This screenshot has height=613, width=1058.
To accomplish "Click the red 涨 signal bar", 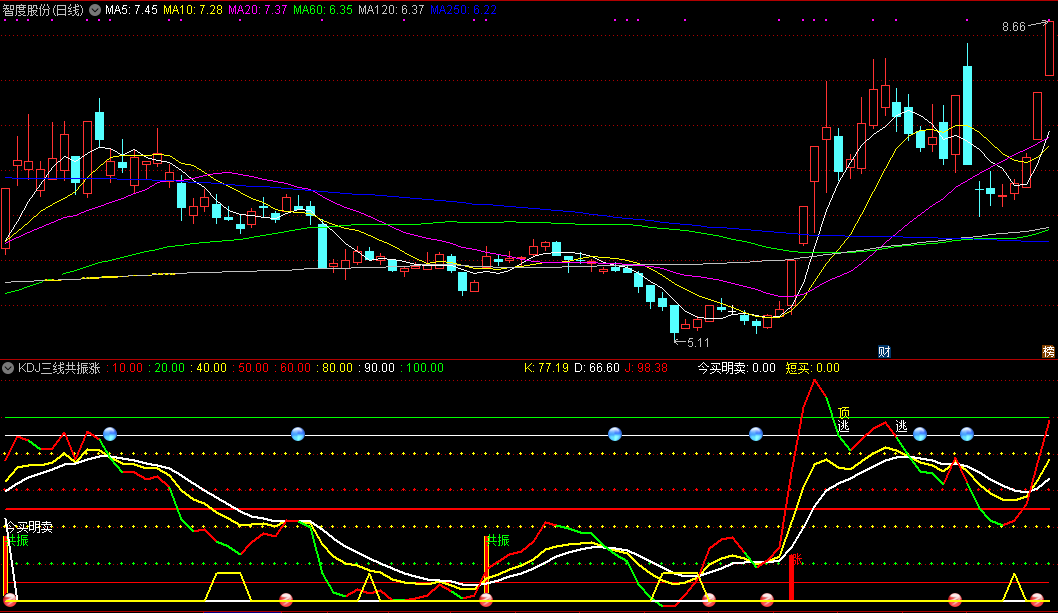I will [792, 578].
